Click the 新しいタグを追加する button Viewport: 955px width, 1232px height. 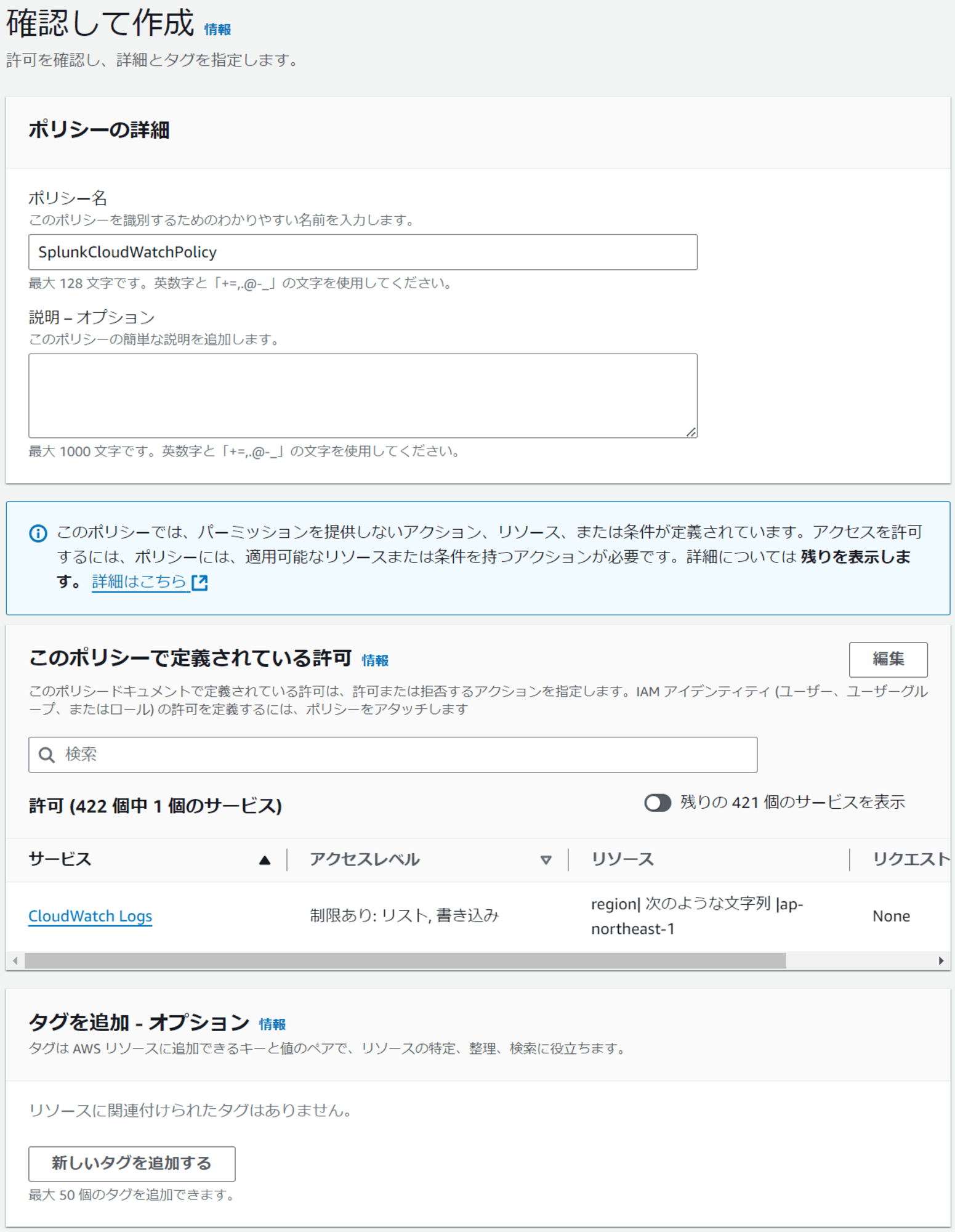click(x=132, y=1164)
